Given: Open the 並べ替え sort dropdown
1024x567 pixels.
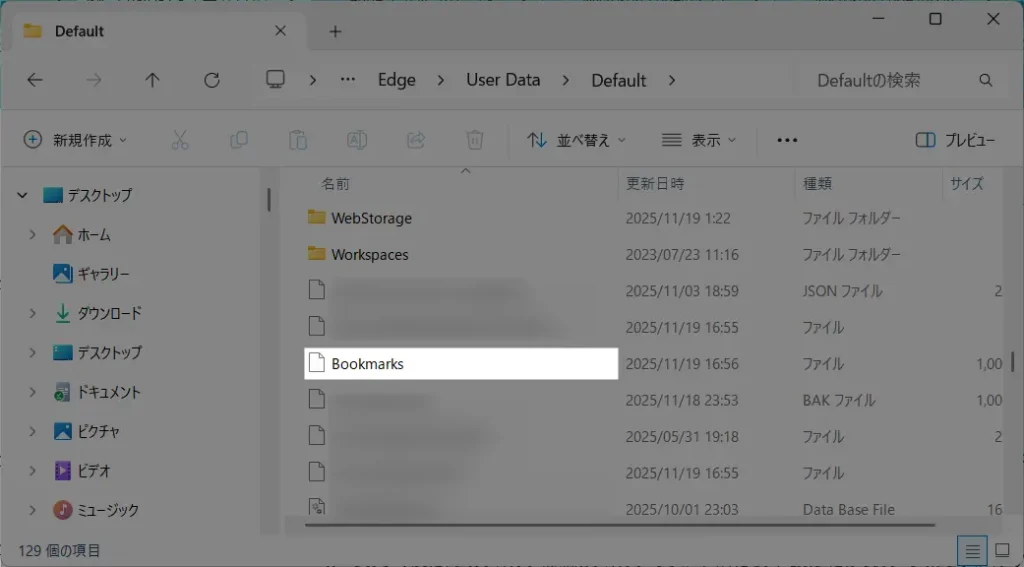Looking at the screenshot, I should click(x=577, y=140).
